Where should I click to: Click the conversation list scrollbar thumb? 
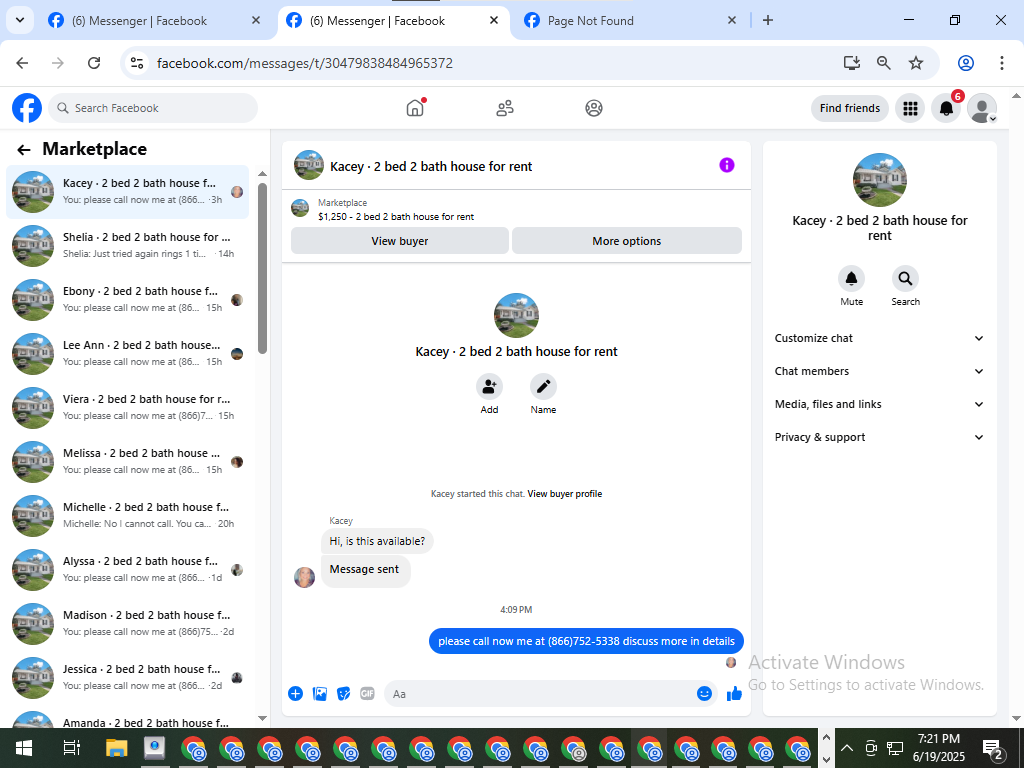coord(263,268)
